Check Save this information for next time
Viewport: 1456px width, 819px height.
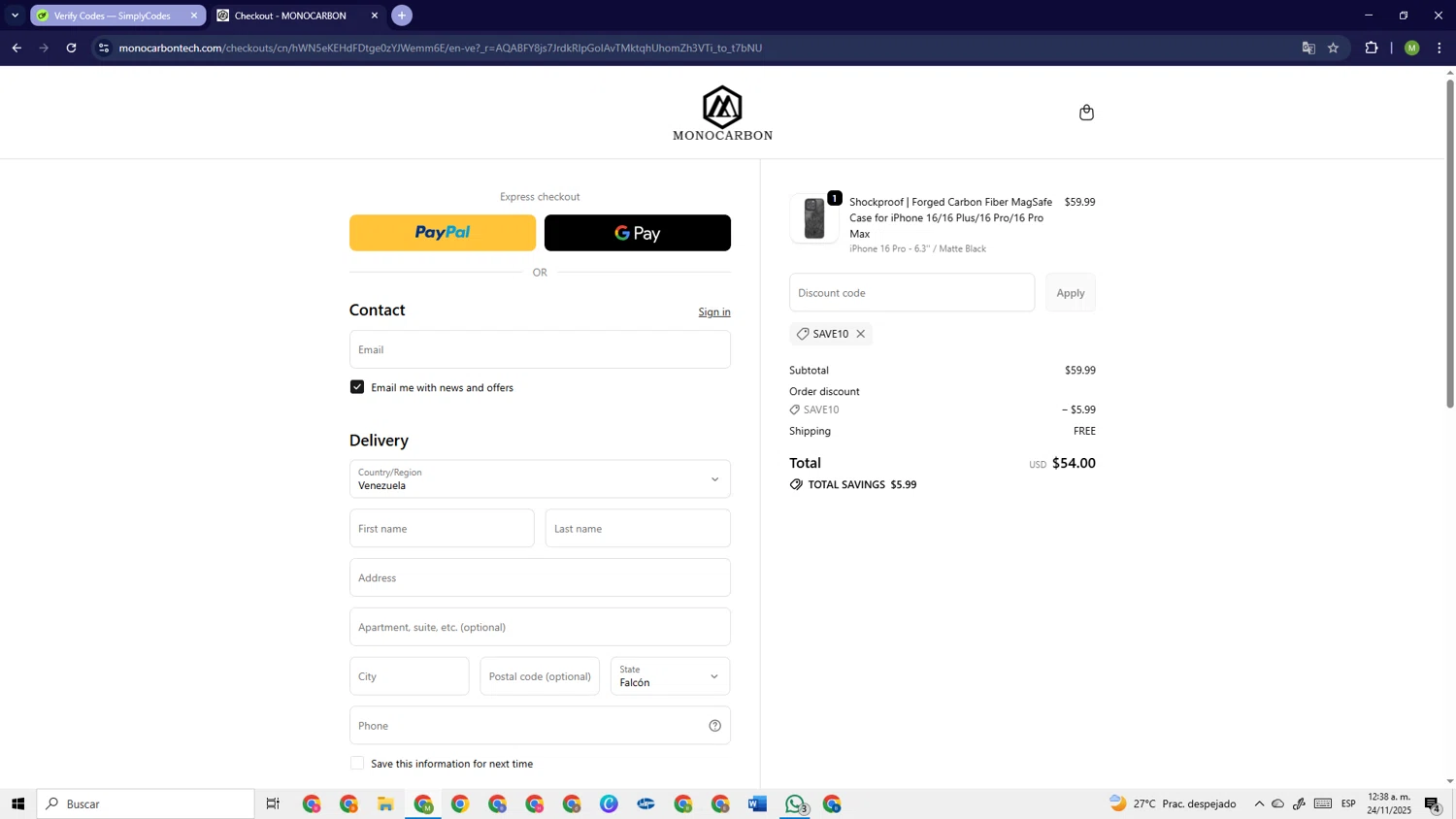(357, 764)
